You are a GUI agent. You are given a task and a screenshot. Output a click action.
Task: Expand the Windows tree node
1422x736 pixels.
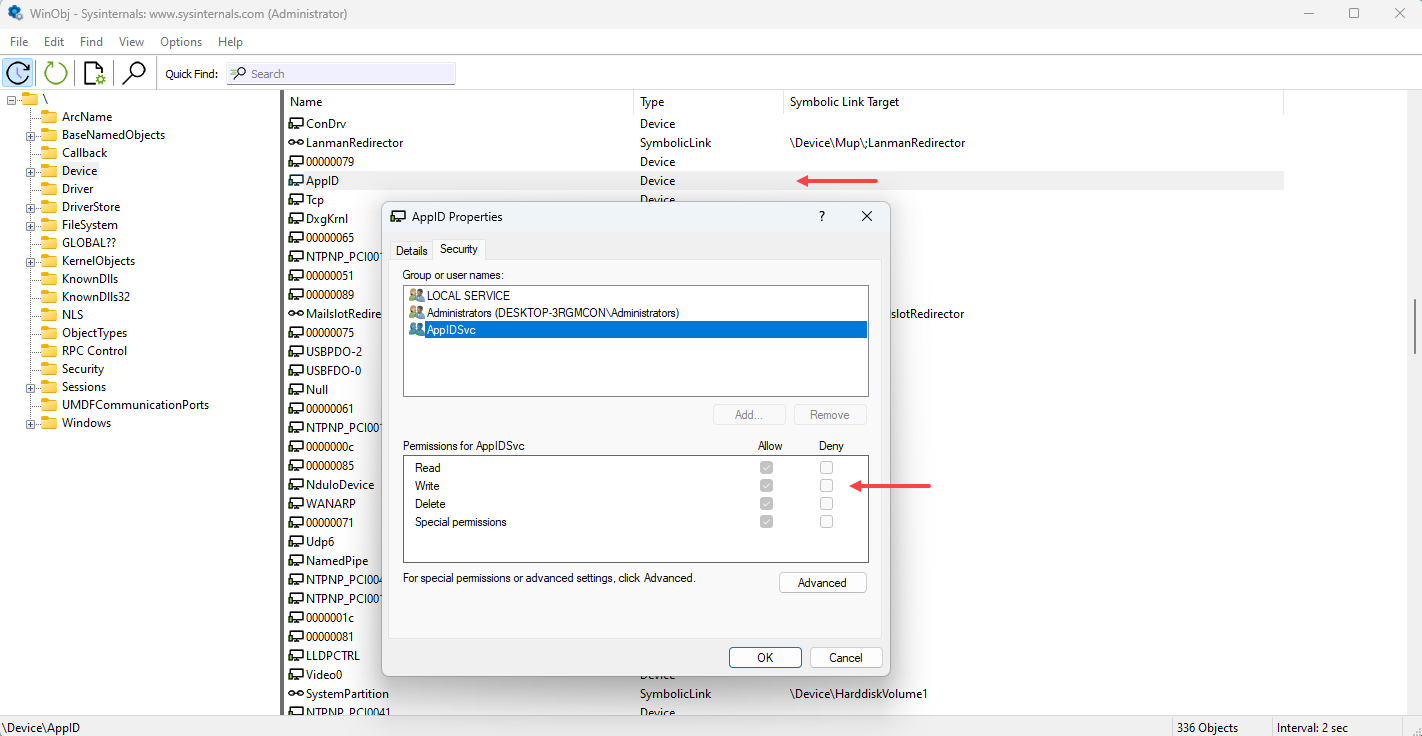pyautogui.click(x=31, y=424)
